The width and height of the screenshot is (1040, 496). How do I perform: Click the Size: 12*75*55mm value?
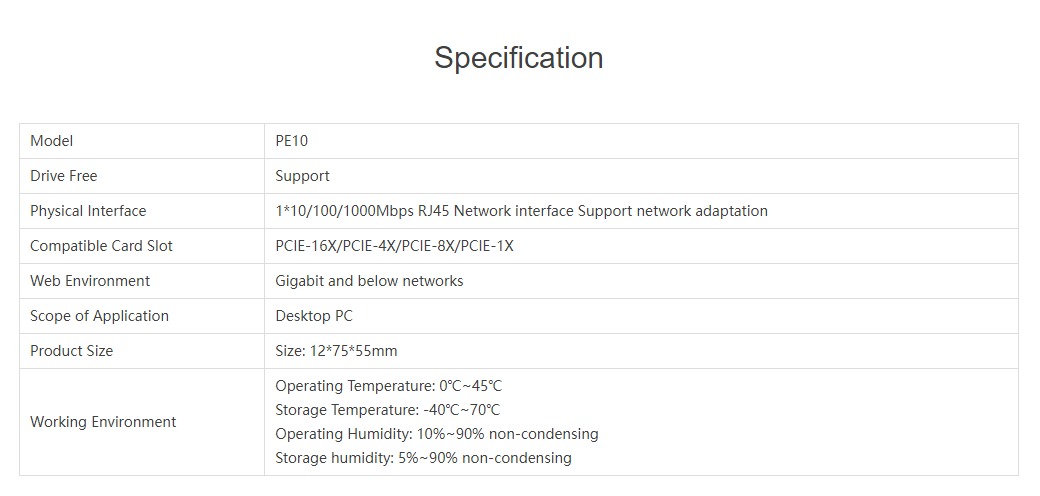(x=336, y=351)
